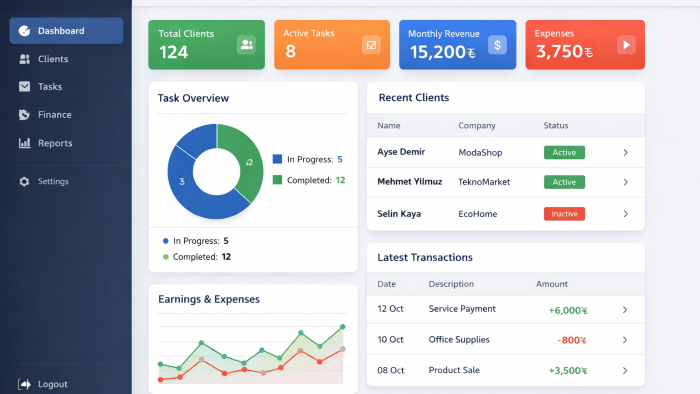This screenshot has width=700, height=394.
Task: Click the blue In Progress legend square
Action: [277, 159]
